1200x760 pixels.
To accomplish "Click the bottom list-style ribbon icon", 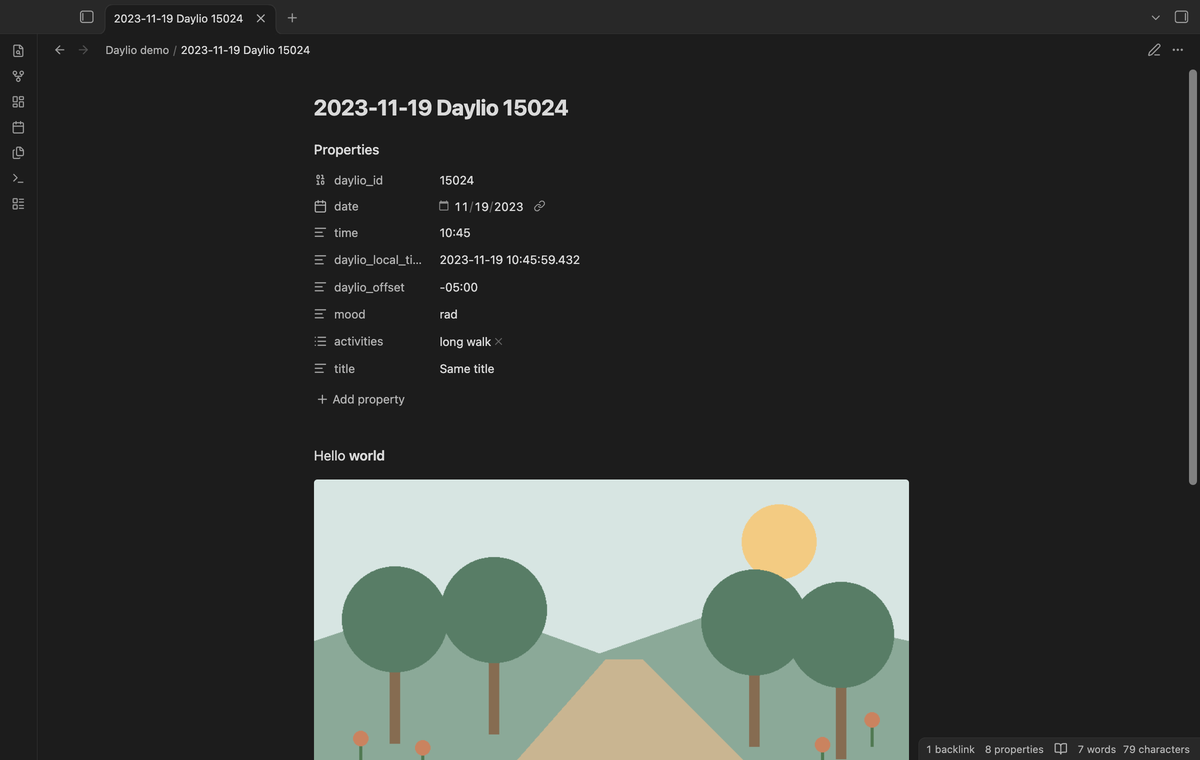I will tap(18, 204).
